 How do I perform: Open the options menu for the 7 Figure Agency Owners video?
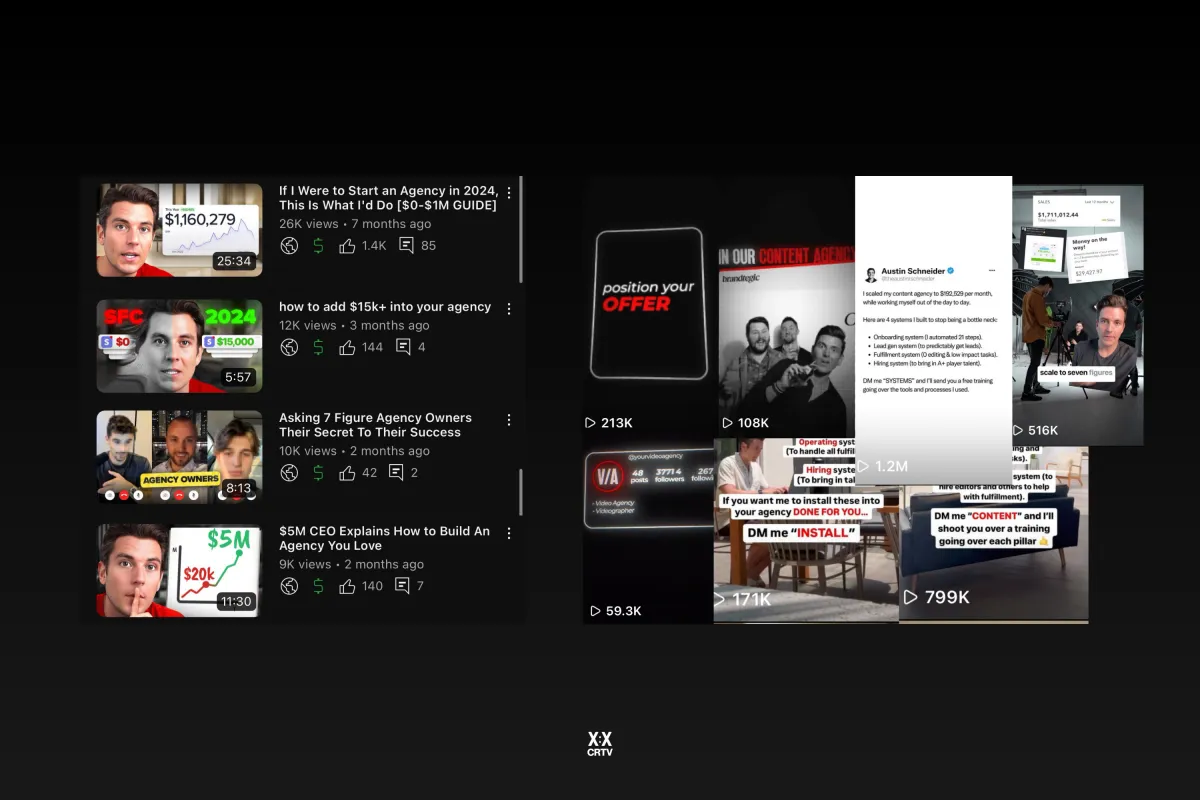(x=509, y=420)
